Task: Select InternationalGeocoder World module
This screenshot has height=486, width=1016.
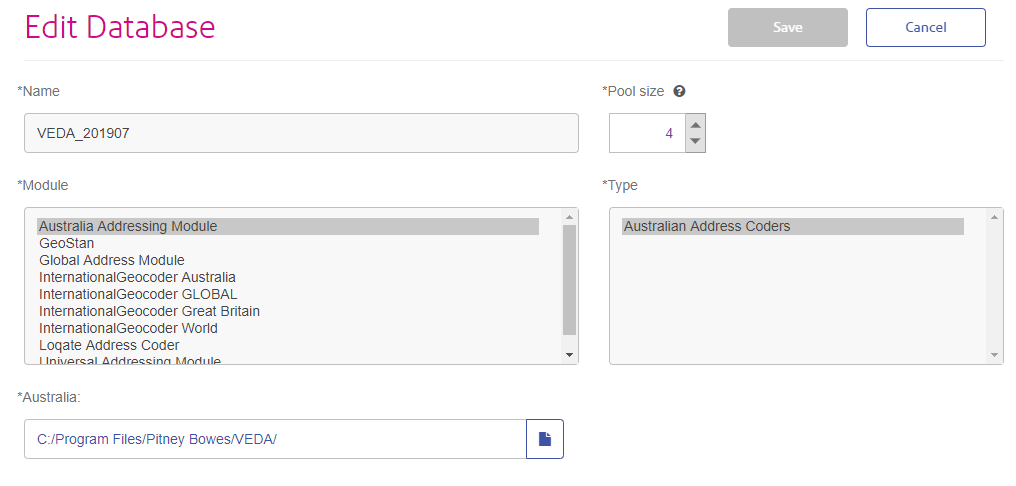Action: [x=288, y=328]
